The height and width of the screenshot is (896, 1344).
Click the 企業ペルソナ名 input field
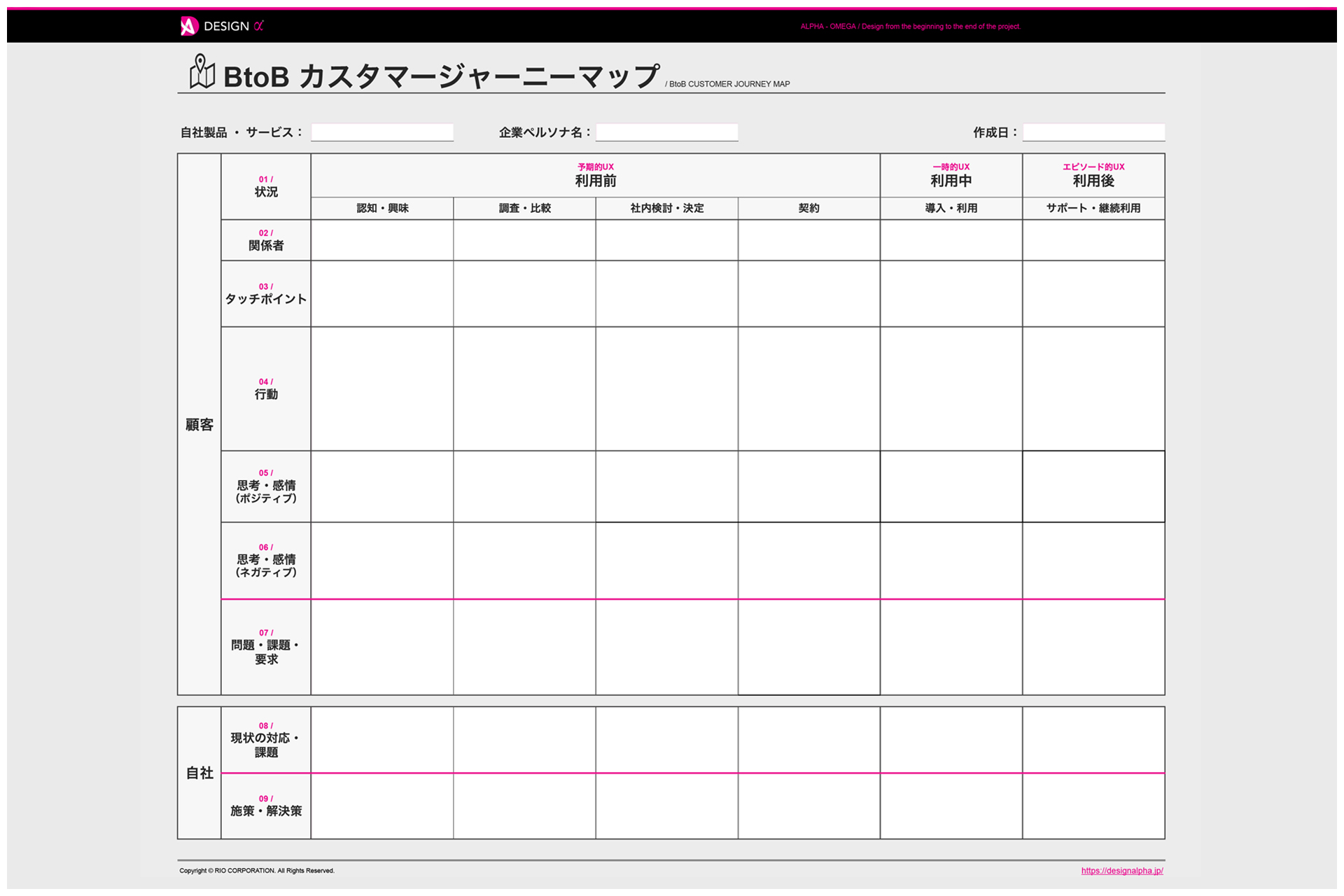tap(667, 132)
